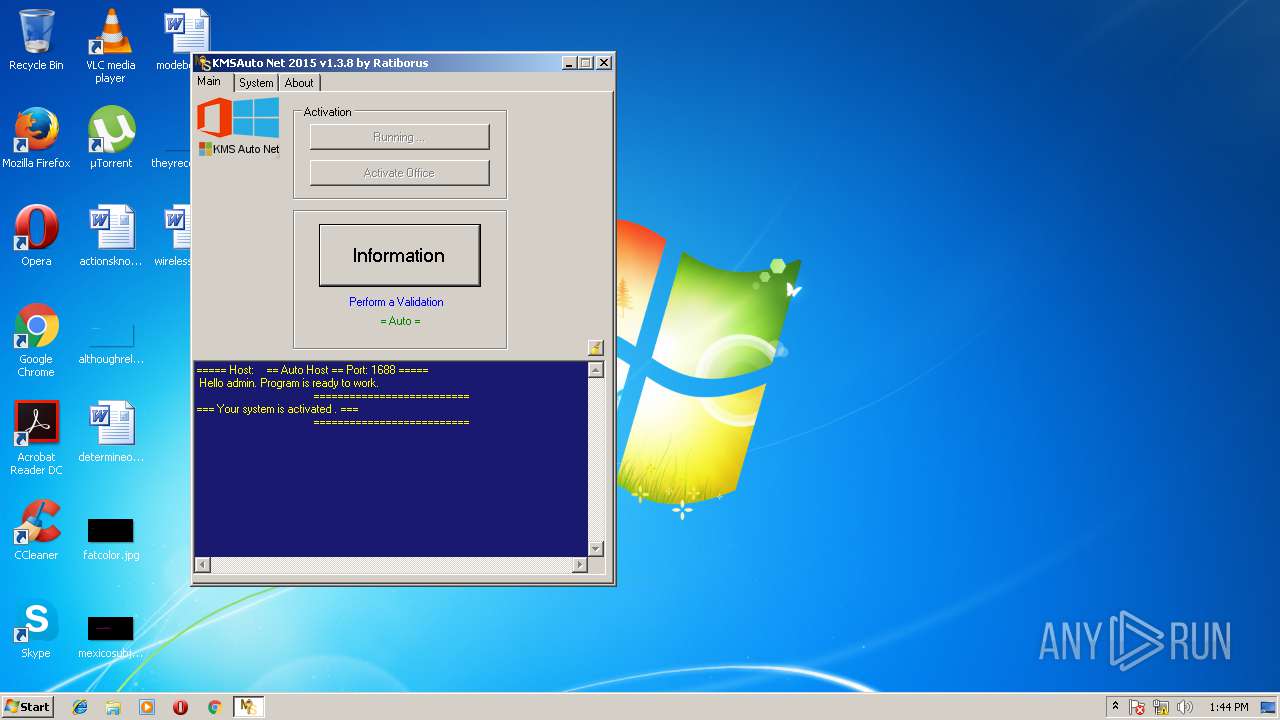The height and width of the screenshot is (720, 1280).
Task: Click the = Auto = mode label
Action: [x=400, y=321]
